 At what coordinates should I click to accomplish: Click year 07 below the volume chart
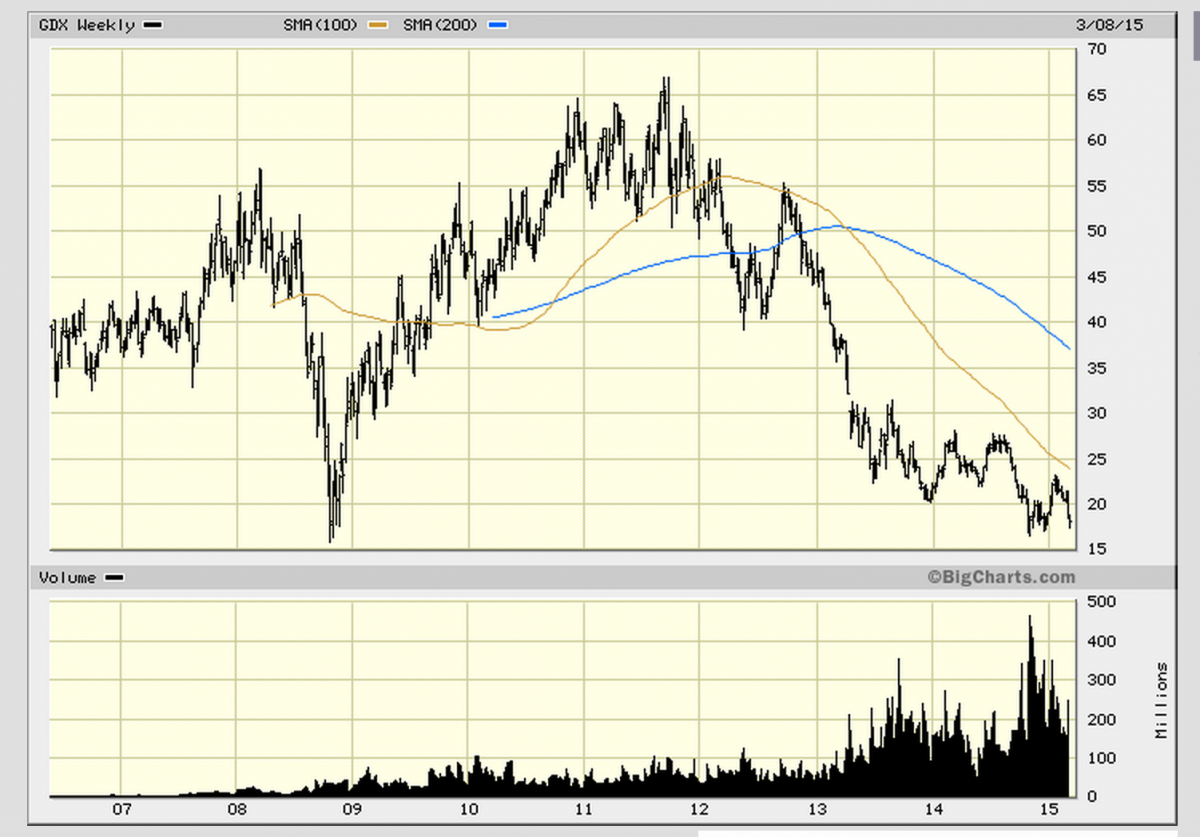121,808
